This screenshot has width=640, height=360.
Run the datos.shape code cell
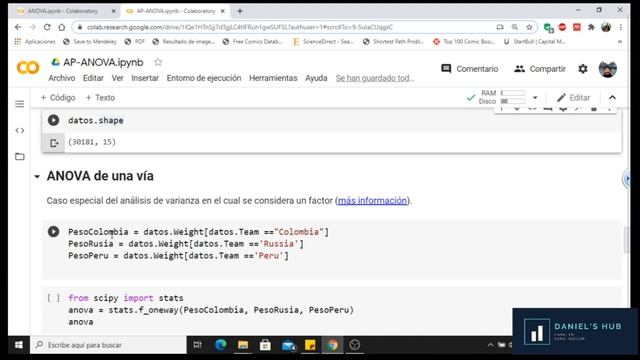pos(53,120)
